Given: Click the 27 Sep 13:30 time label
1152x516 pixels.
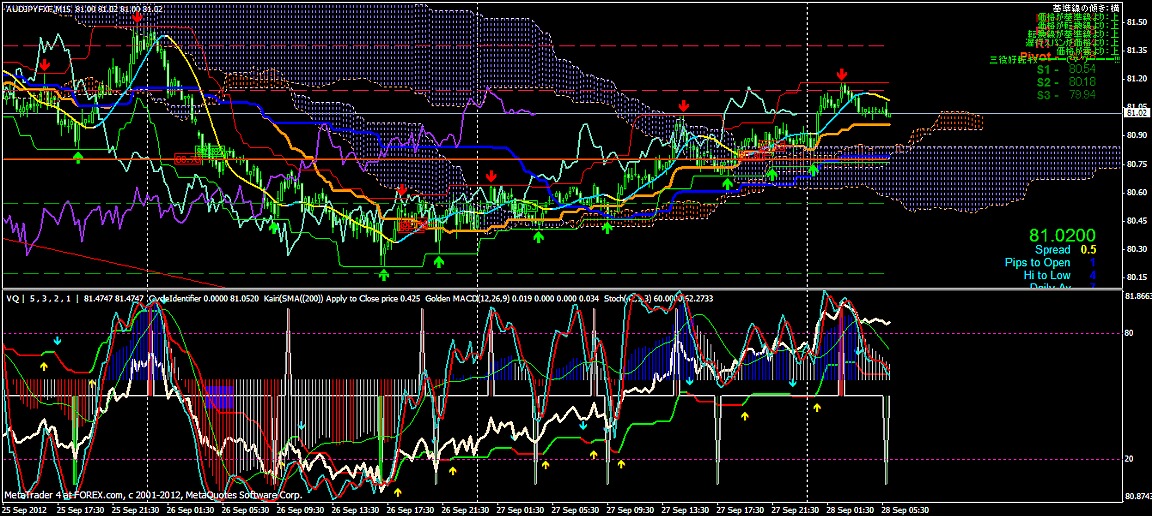Looking at the screenshot, I should coord(684,509).
